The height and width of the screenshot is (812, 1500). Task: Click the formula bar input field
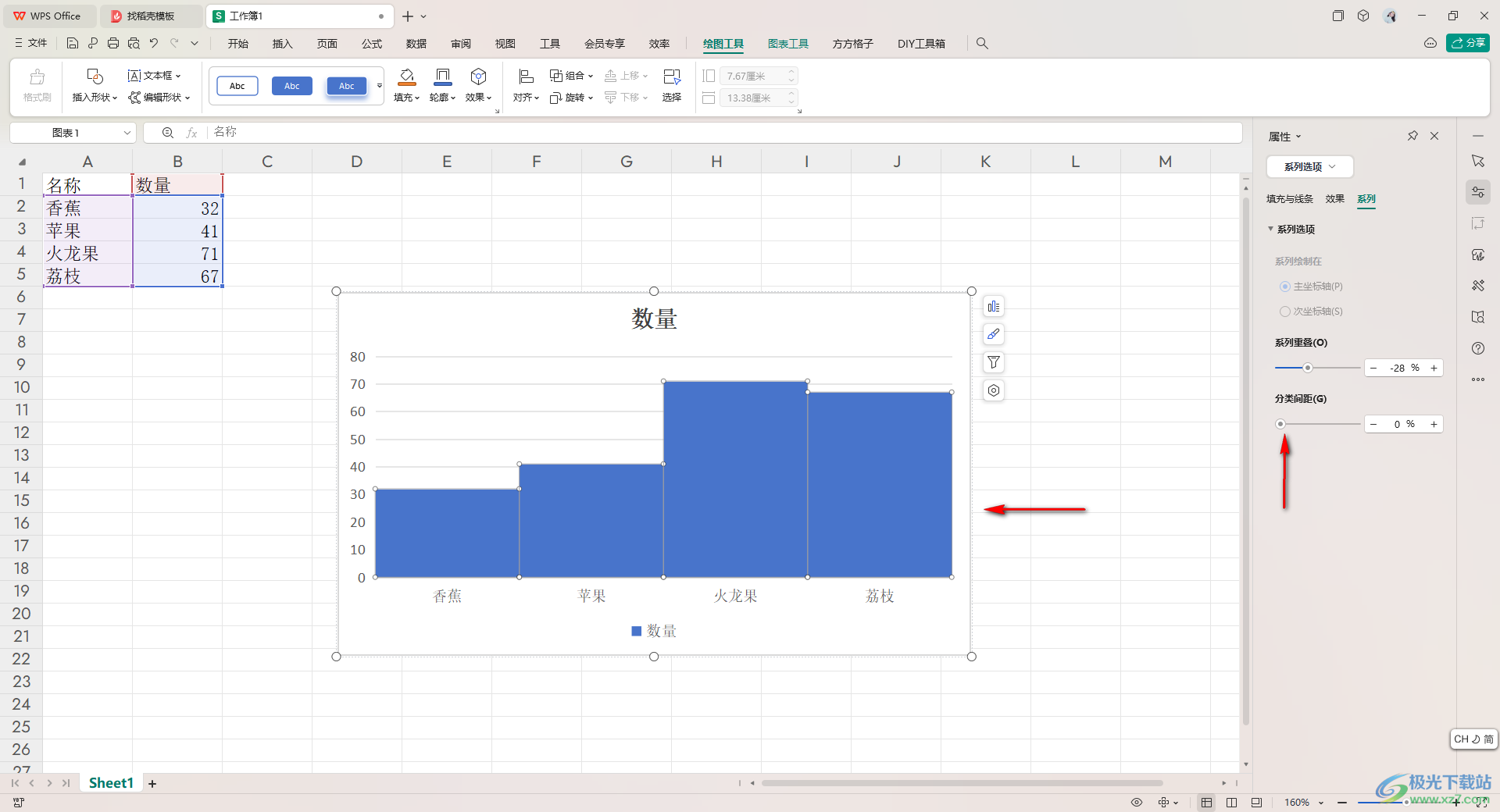click(x=725, y=133)
